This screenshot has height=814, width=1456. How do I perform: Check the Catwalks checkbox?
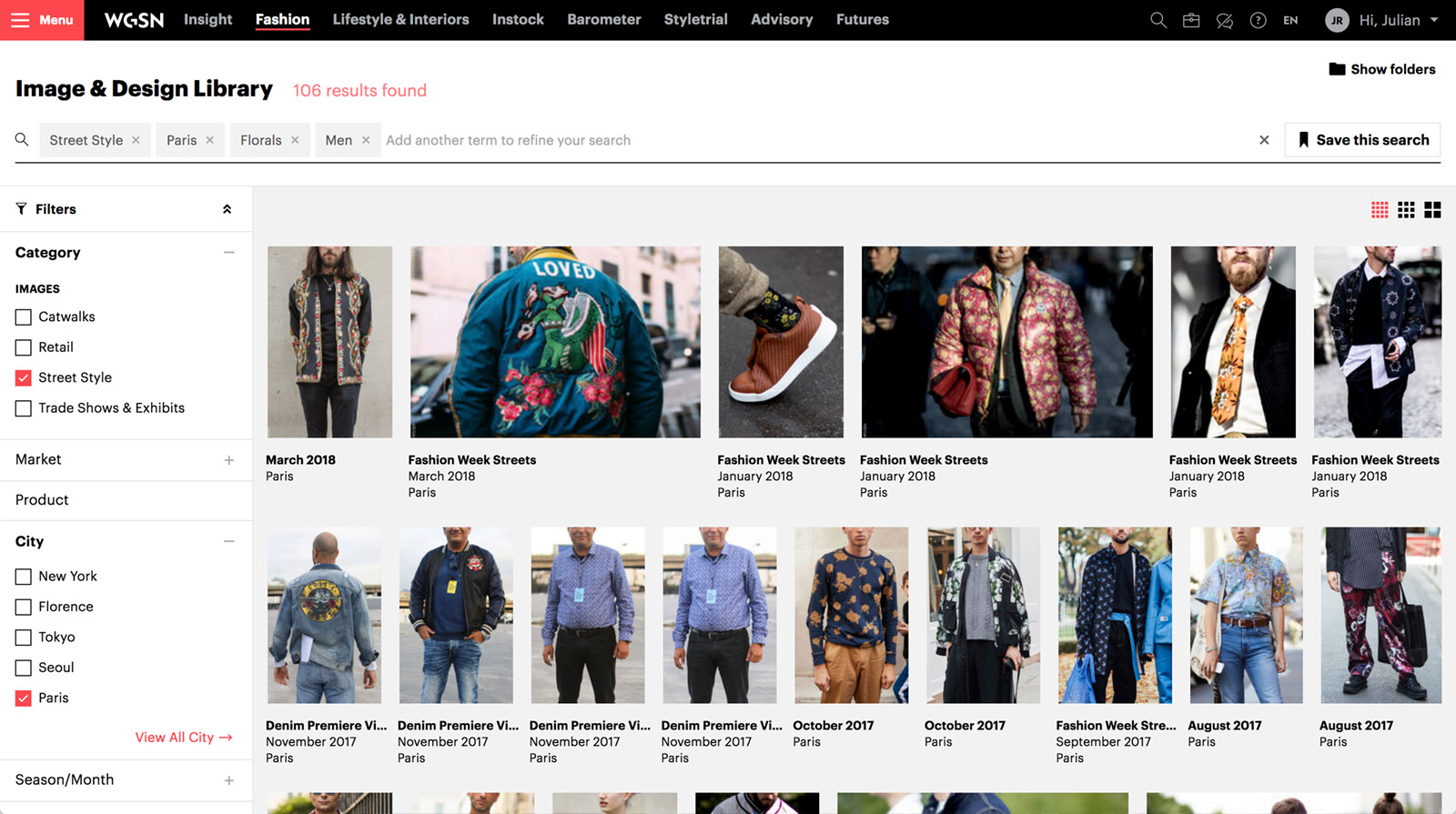(24, 317)
